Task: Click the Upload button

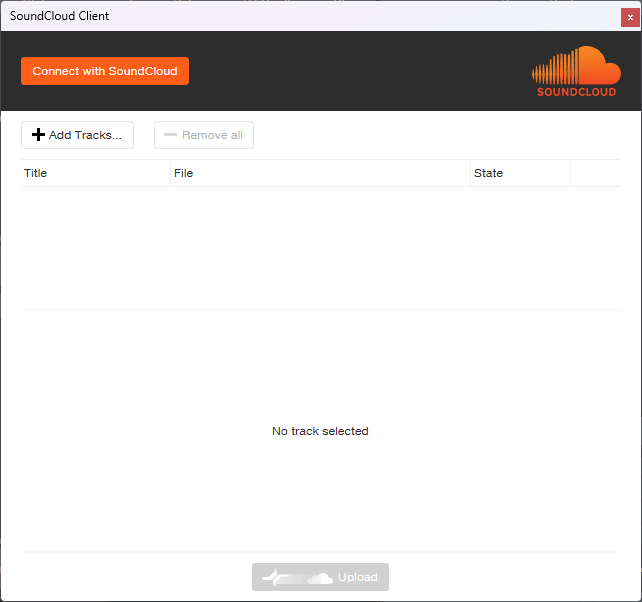Action: [x=320, y=577]
